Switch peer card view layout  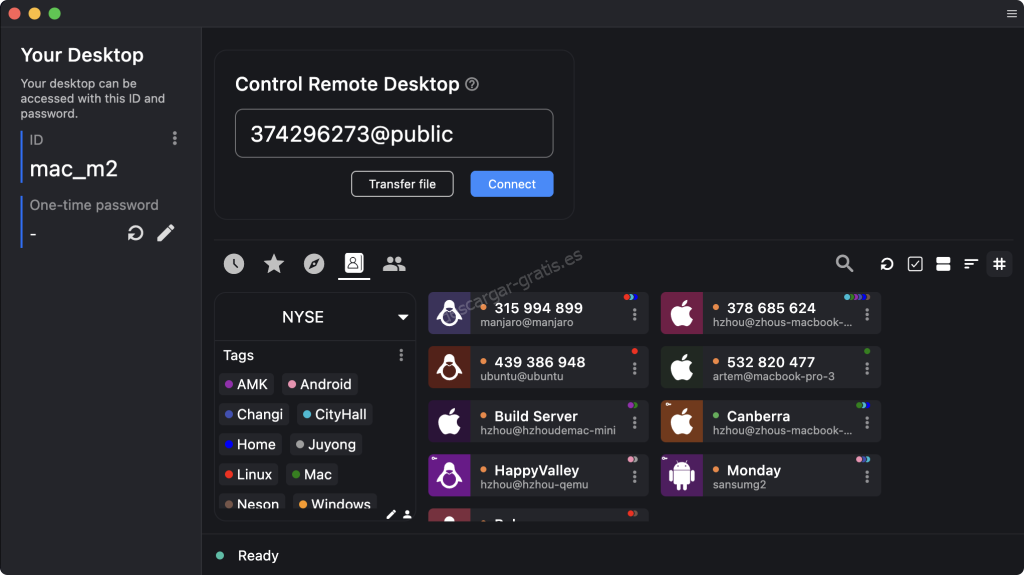coord(943,264)
